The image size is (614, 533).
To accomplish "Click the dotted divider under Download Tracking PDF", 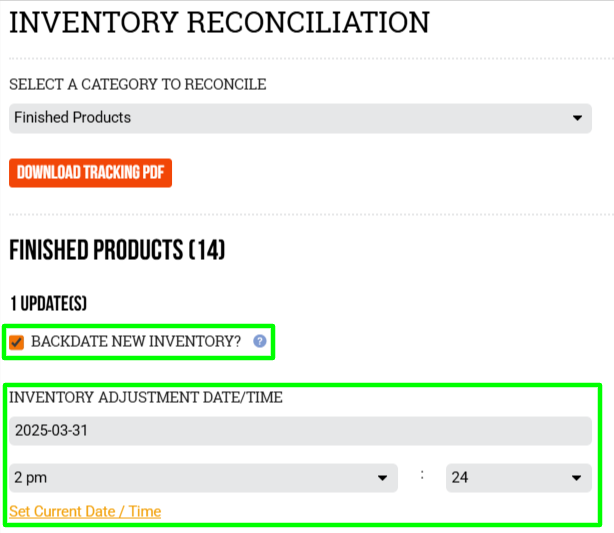I will coord(311,215).
